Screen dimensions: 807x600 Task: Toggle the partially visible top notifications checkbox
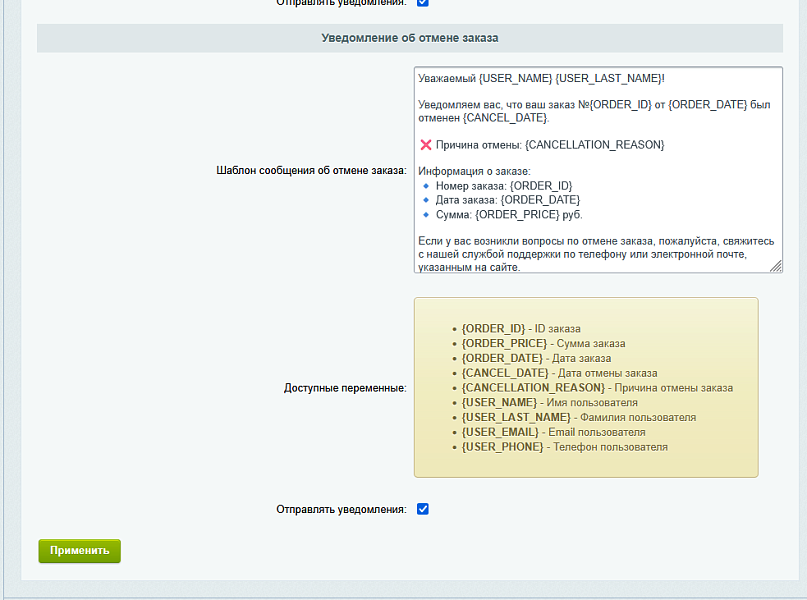point(423,2)
